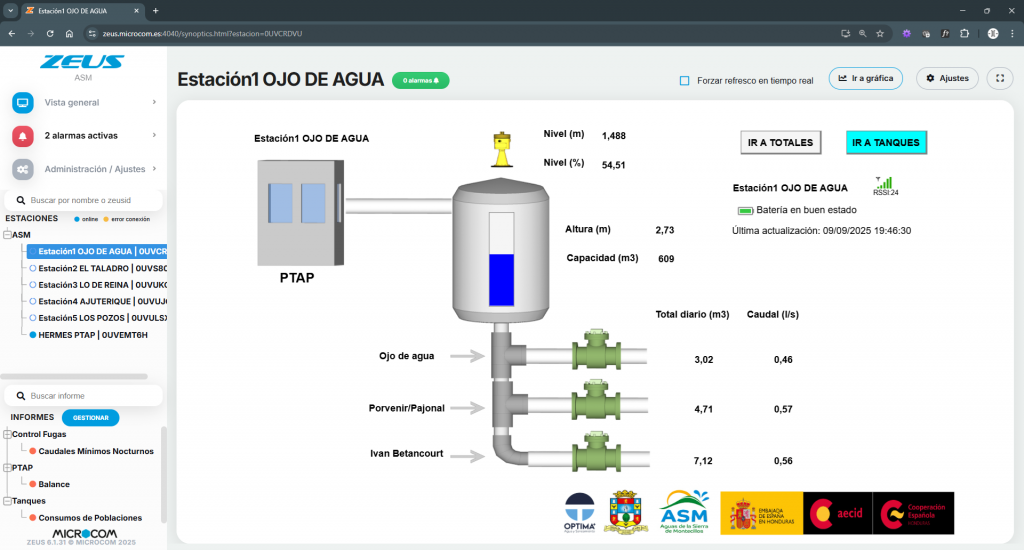Click the 0 alarmas green badge
The image size is (1024, 550).
(x=421, y=80)
